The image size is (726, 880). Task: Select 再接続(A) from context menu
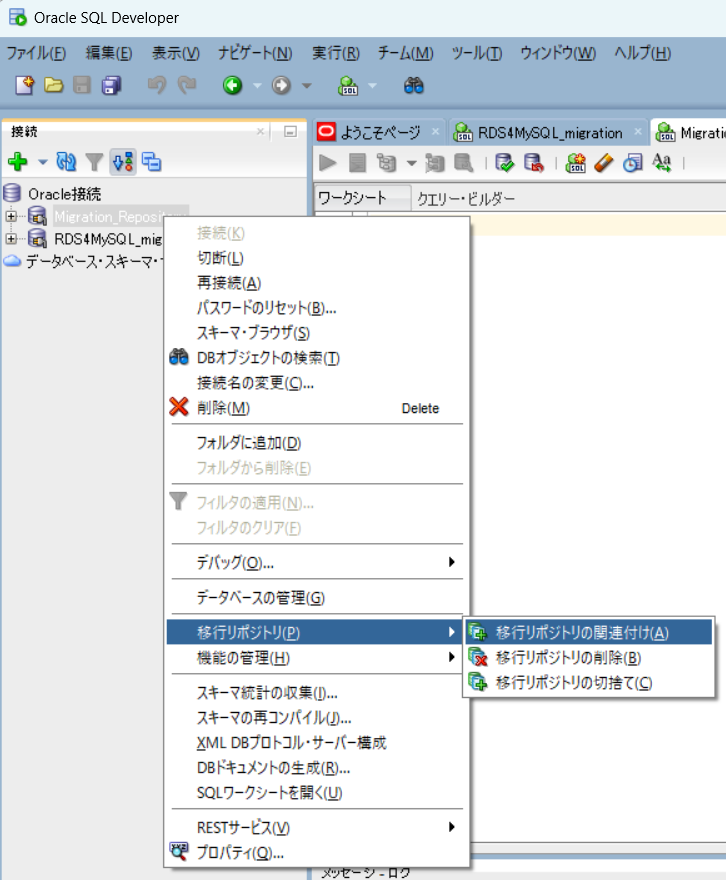click(317, 283)
